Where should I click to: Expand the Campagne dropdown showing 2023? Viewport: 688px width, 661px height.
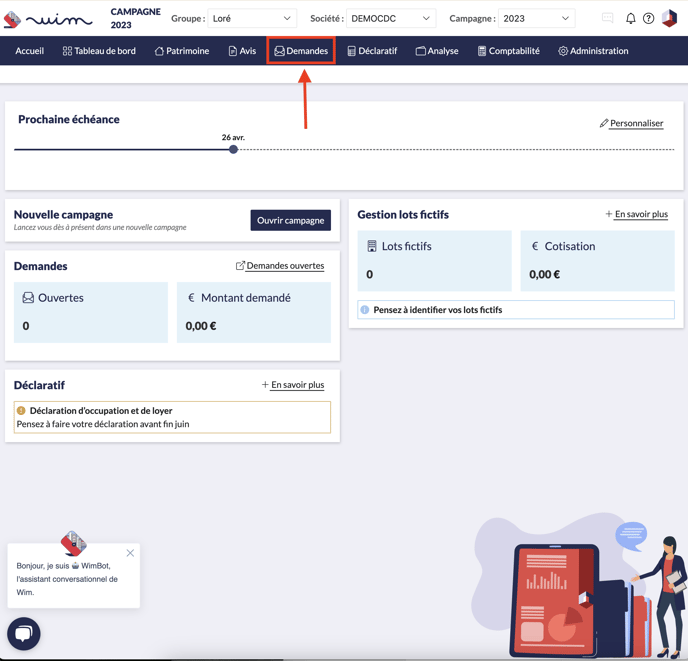(x=536, y=19)
